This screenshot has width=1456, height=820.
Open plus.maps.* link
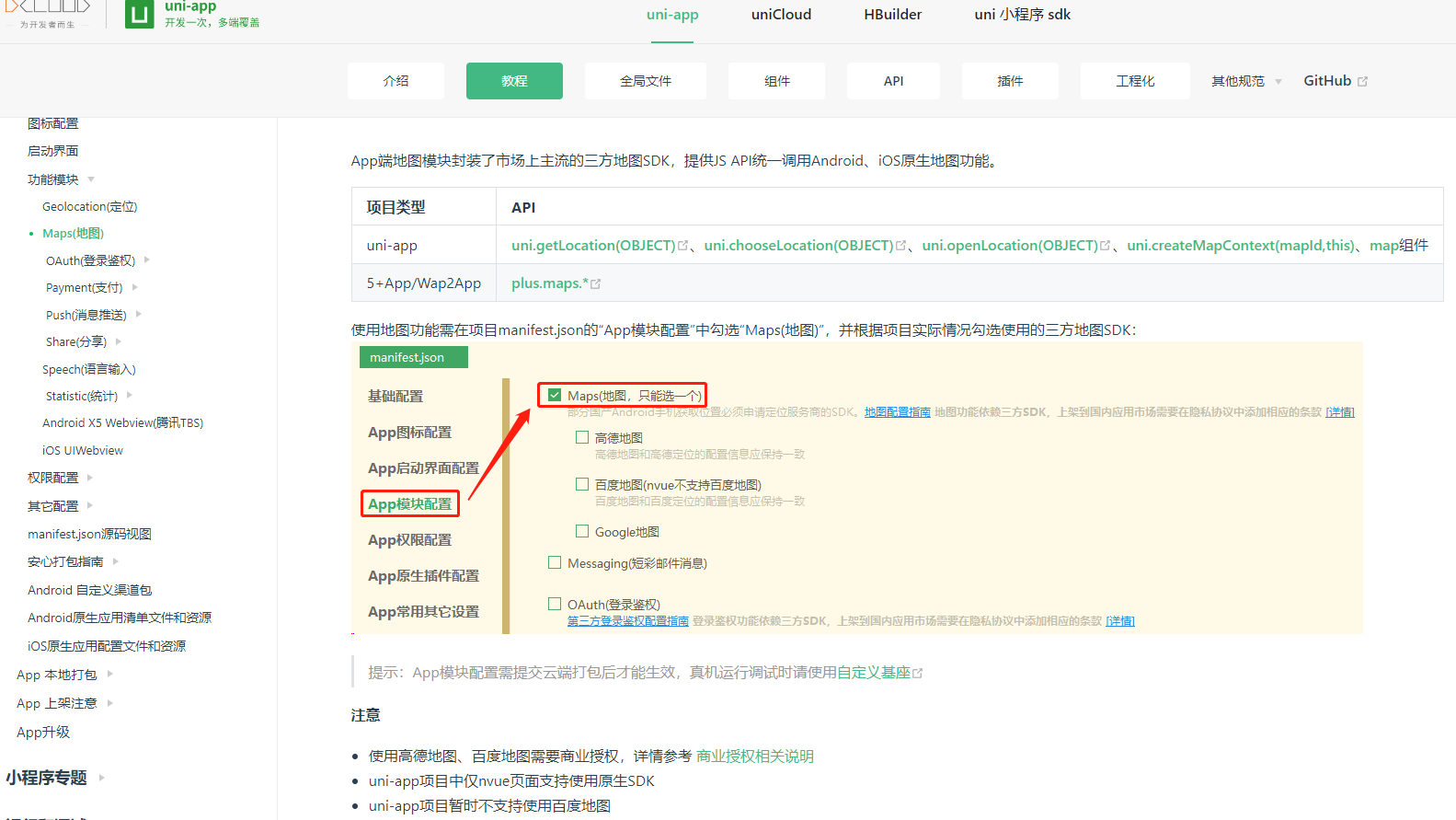click(x=550, y=283)
